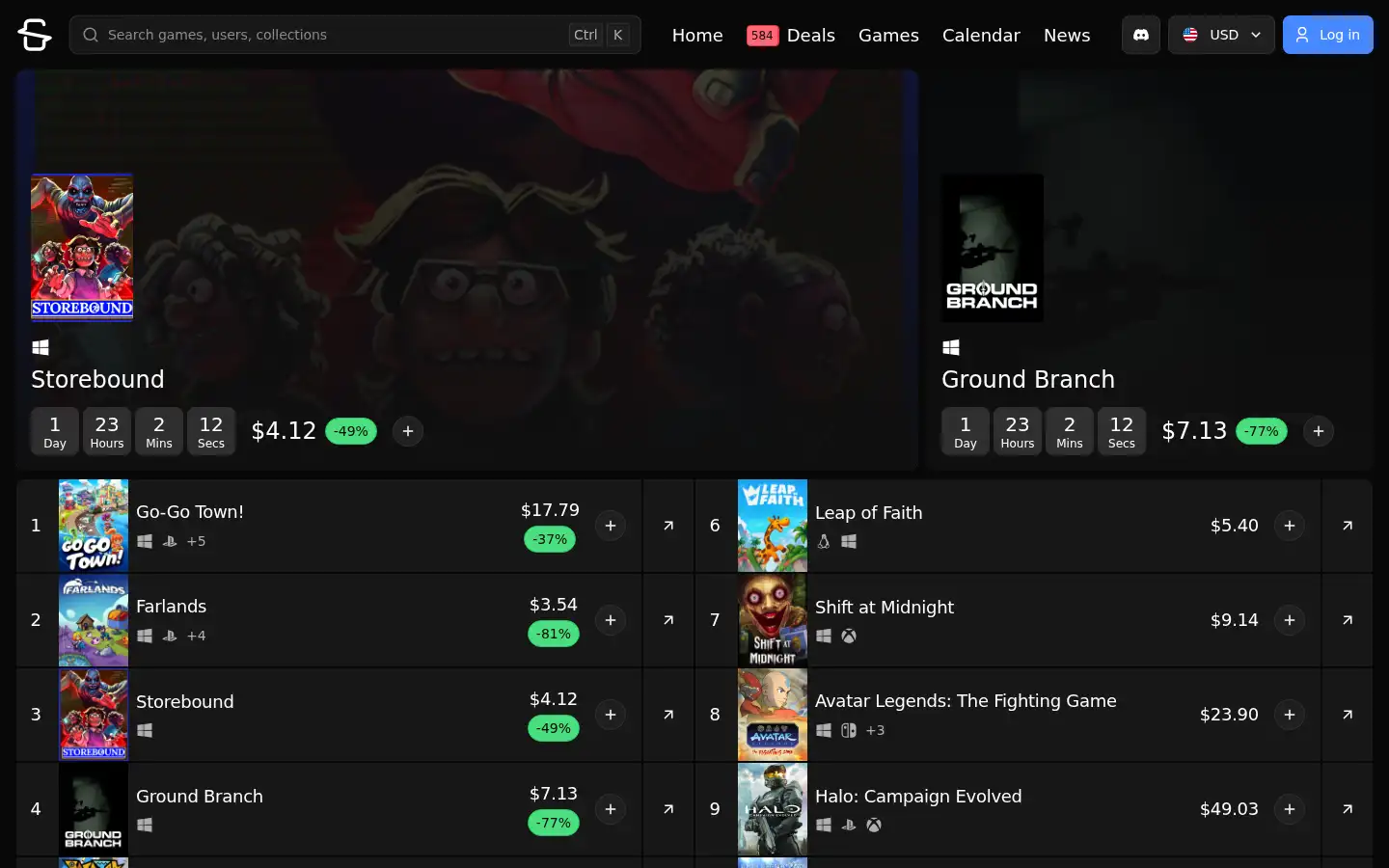Open the Calendar menu item

point(981,35)
